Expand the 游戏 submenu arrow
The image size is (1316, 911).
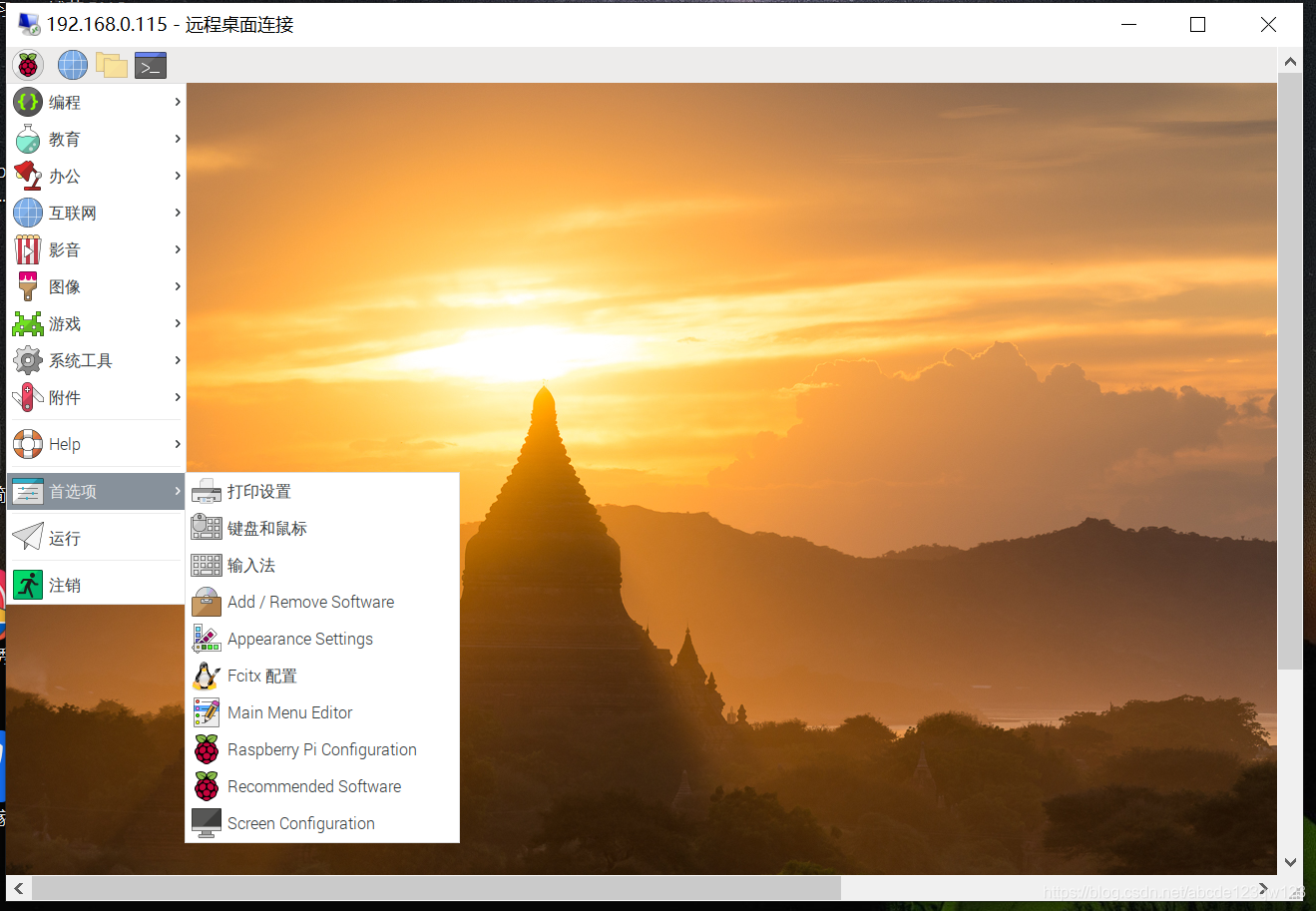[178, 323]
